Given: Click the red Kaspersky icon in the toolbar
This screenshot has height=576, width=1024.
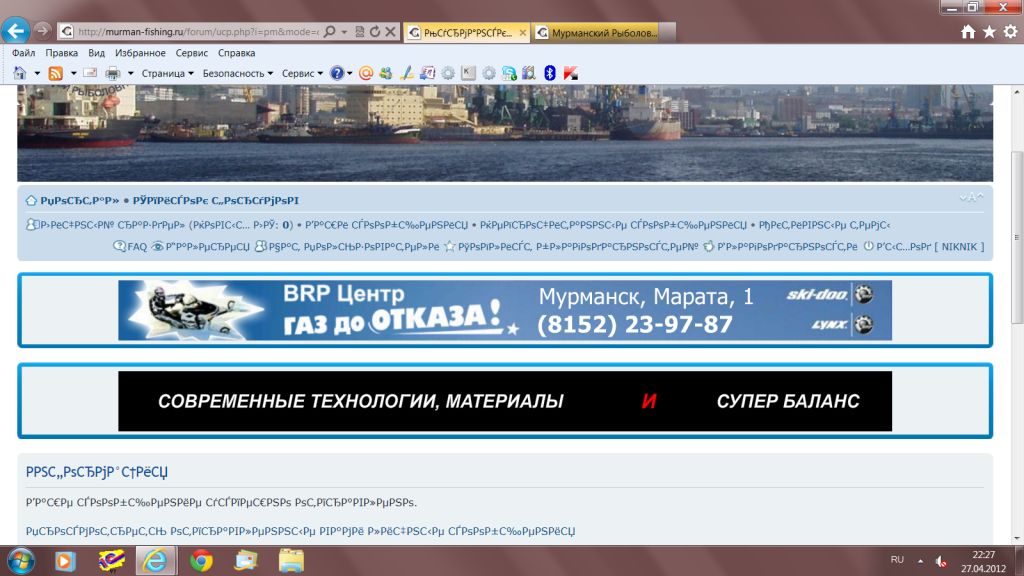Looking at the screenshot, I should (570, 73).
